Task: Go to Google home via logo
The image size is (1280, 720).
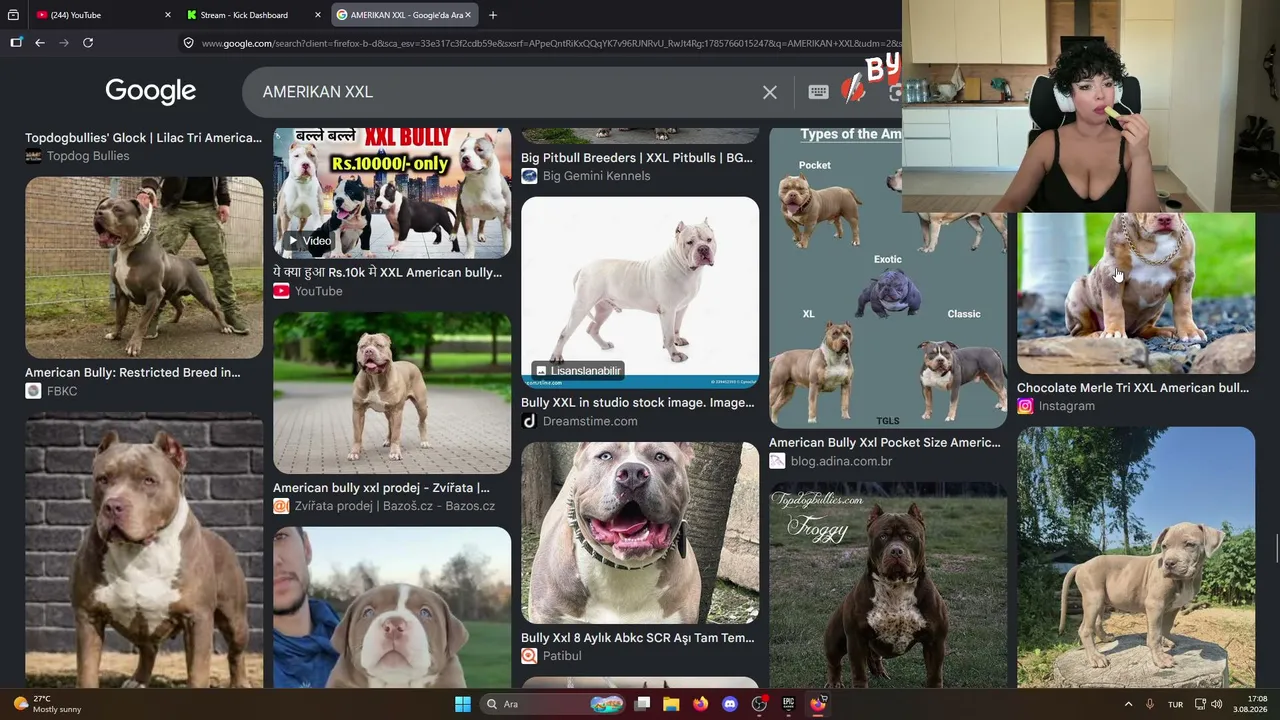Action: [x=150, y=91]
